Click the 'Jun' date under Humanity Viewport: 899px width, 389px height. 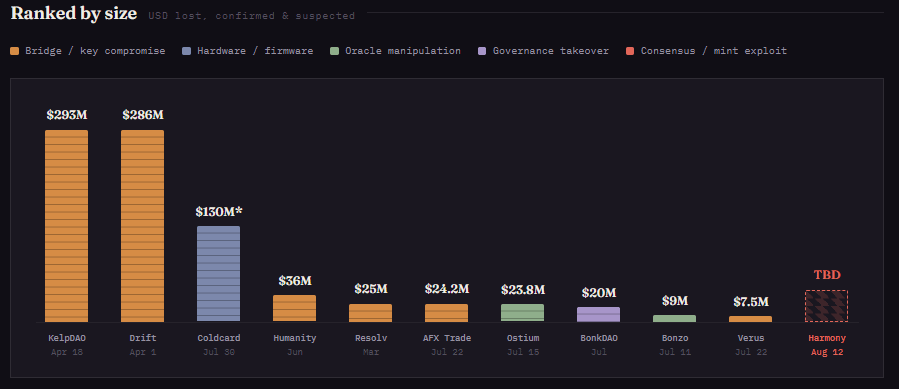click(295, 352)
